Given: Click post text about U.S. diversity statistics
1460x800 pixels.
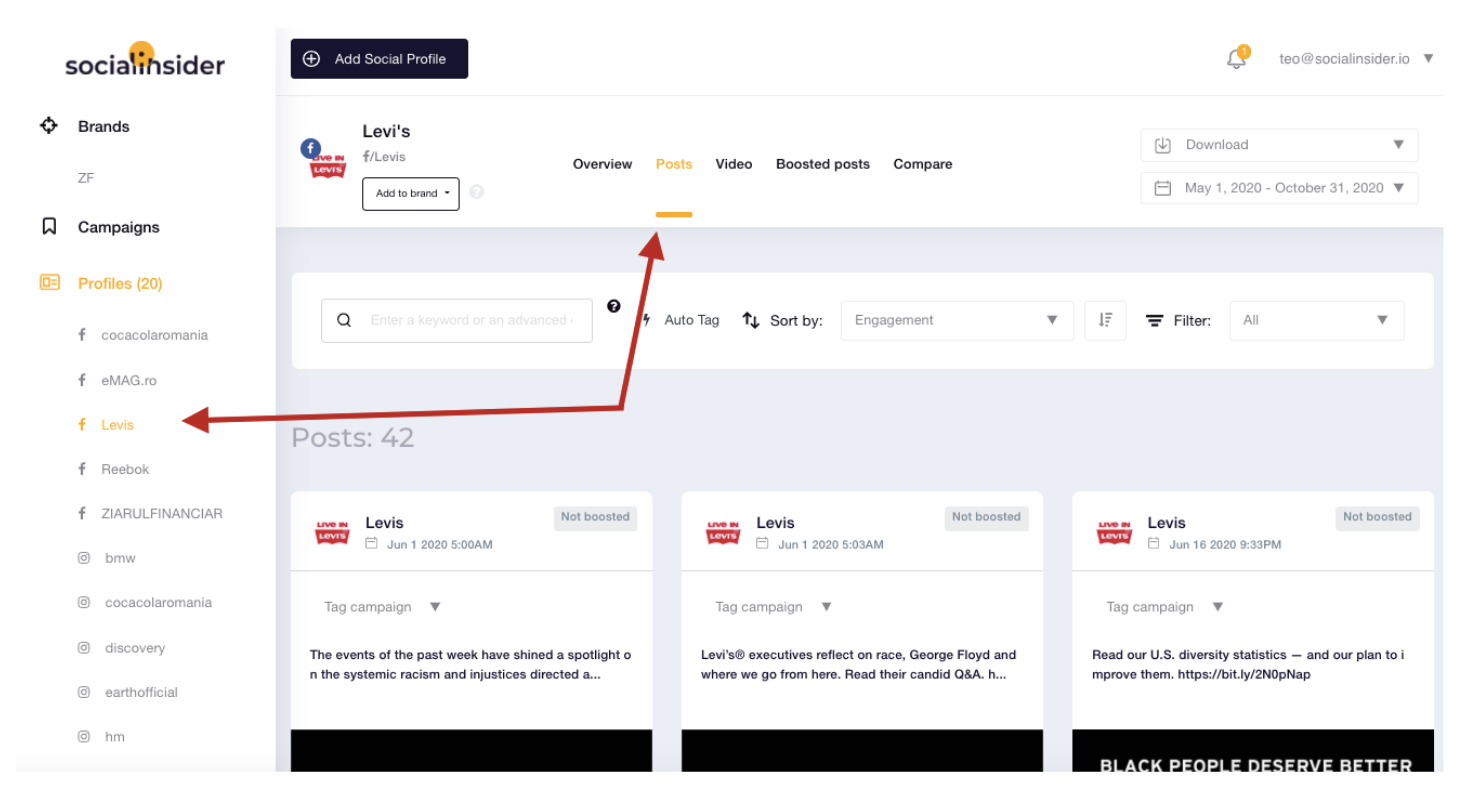Looking at the screenshot, I should coord(1248,665).
